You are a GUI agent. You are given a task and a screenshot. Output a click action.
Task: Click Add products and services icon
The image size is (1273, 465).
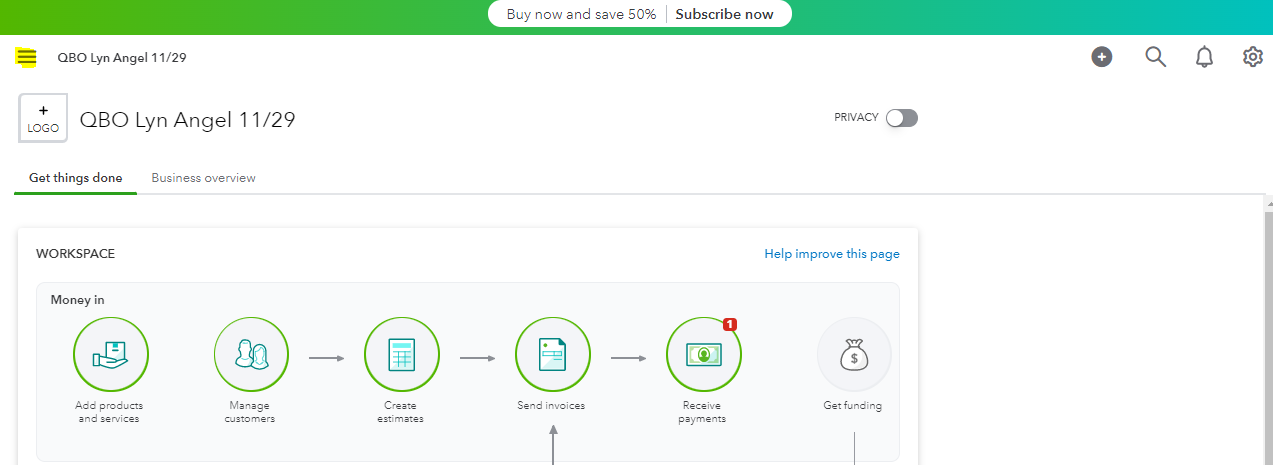tap(111, 355)
